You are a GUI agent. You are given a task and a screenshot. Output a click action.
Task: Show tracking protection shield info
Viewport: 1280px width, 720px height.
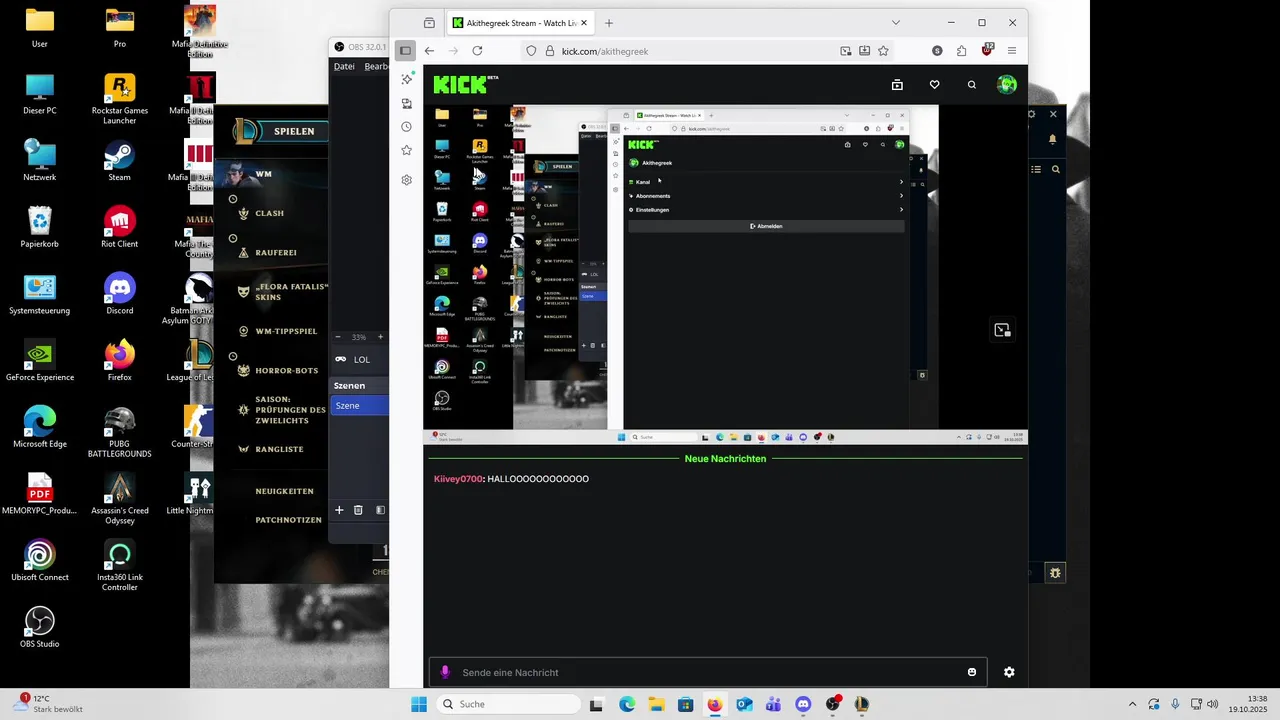531,51
